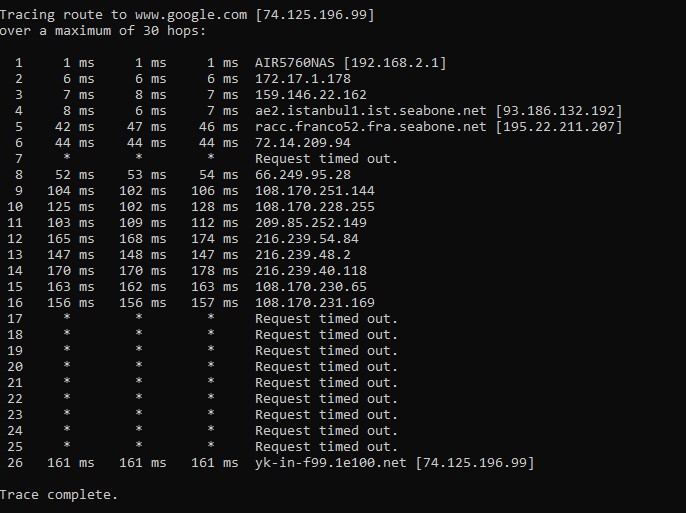Viewport: 686px width, 513px height.
Task: Click the AIR5760NAS hostname at hop 1
Action: click(x=295, y=63)
